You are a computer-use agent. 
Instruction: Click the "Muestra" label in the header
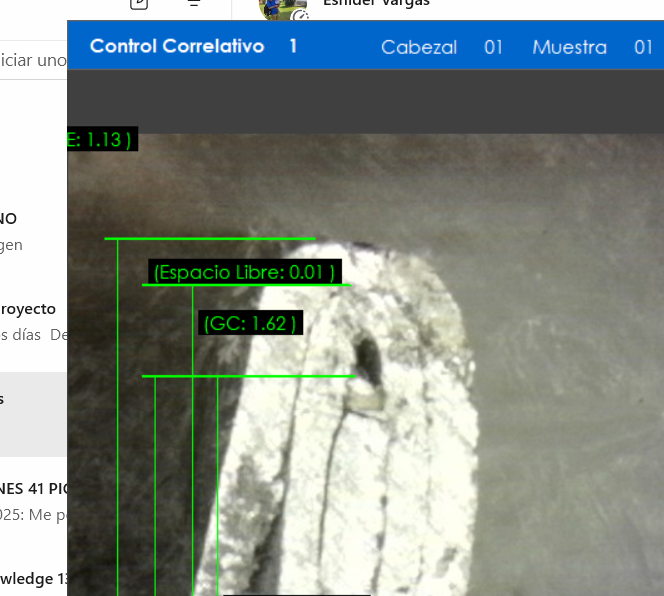pos(569,47)
